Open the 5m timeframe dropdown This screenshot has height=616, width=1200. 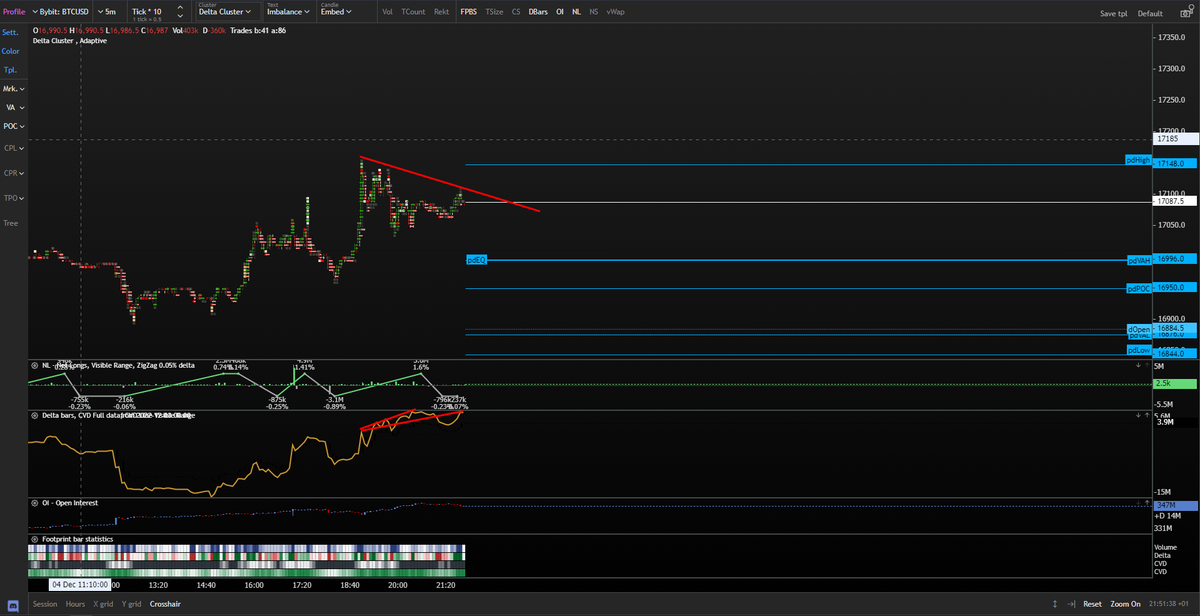[109, 12]
